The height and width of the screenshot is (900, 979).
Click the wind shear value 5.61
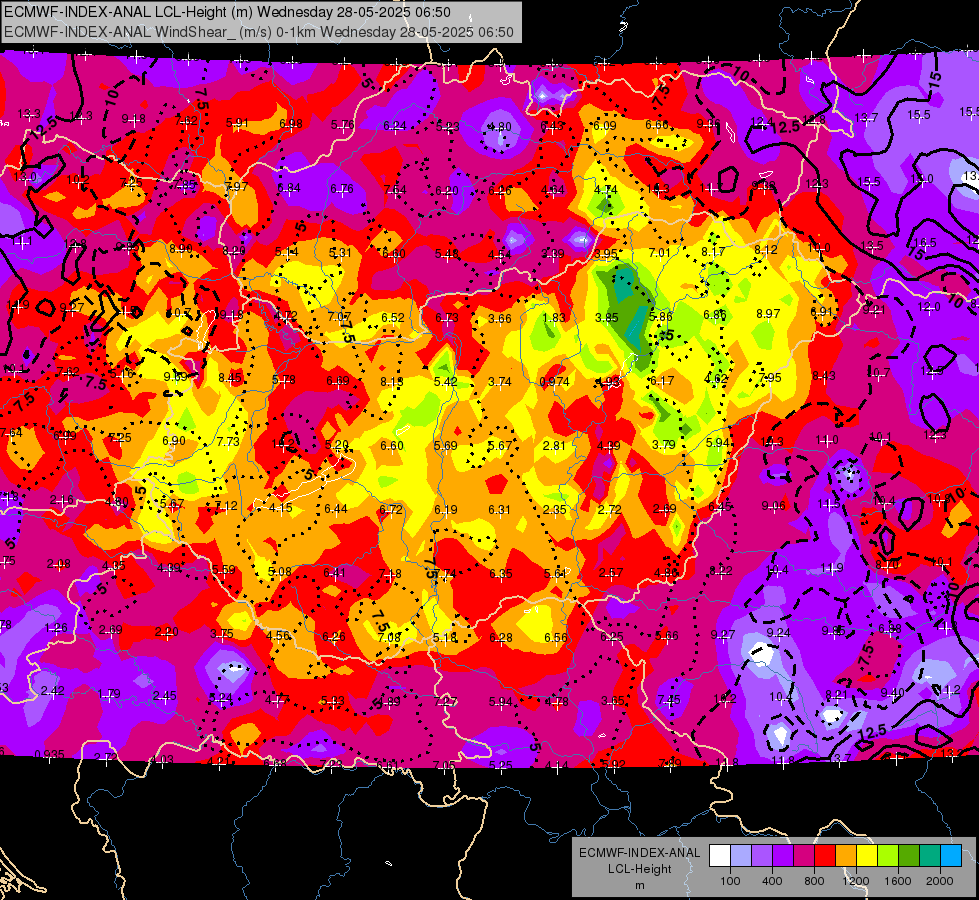[555, 573]
